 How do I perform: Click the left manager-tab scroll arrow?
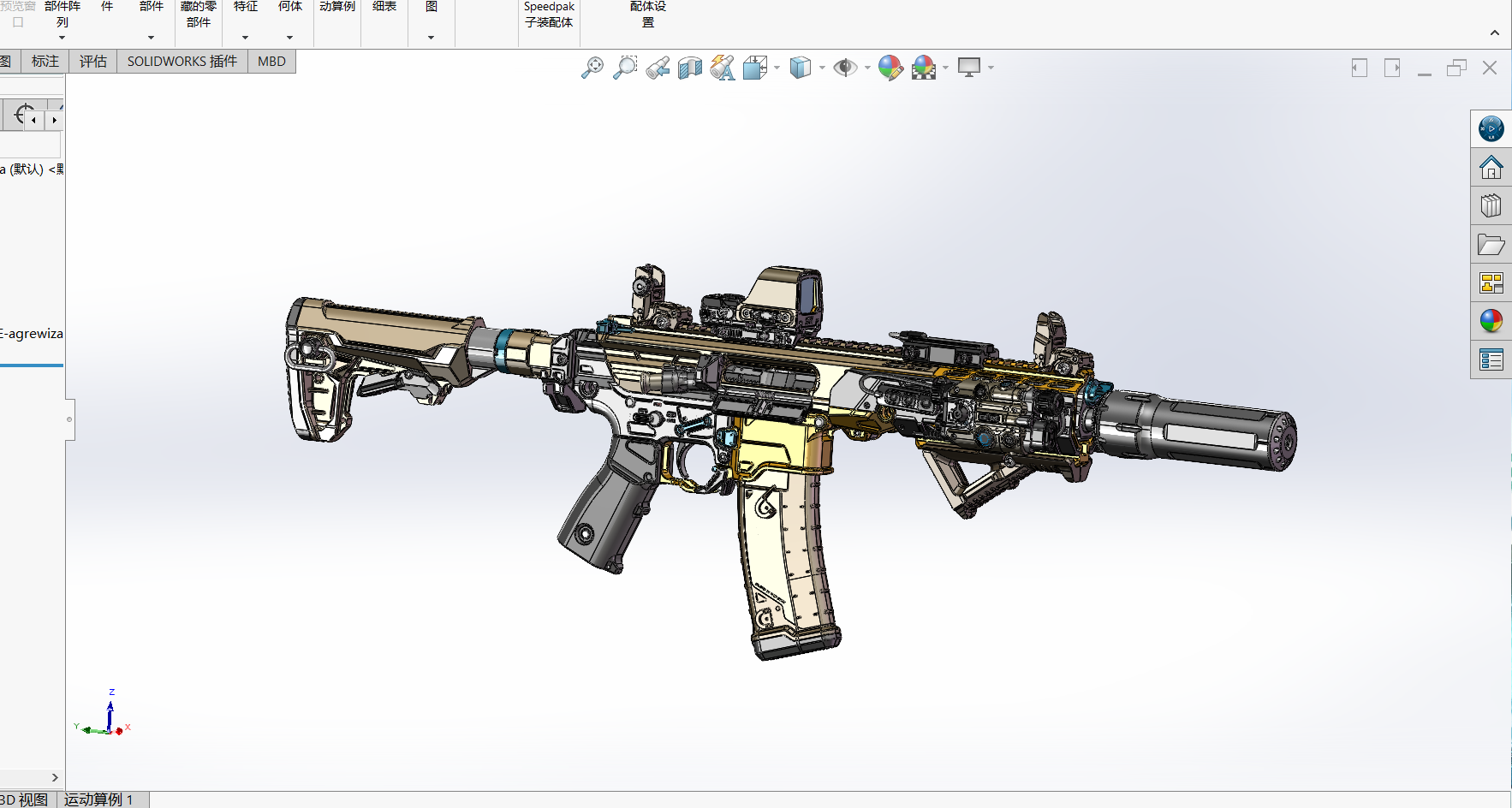coord(34,121)
